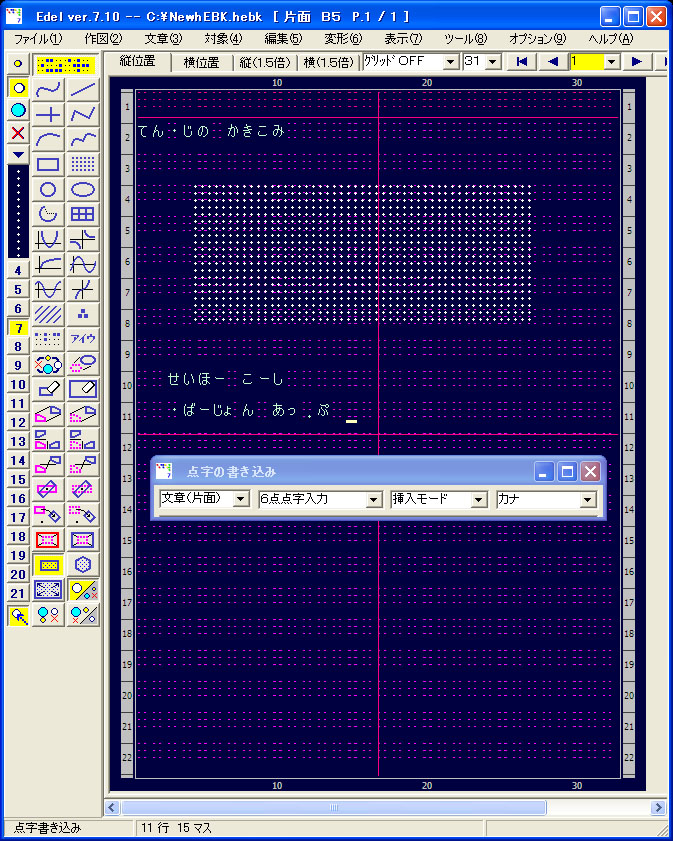Select the large cyan dot size

click(x=17, y=110)
